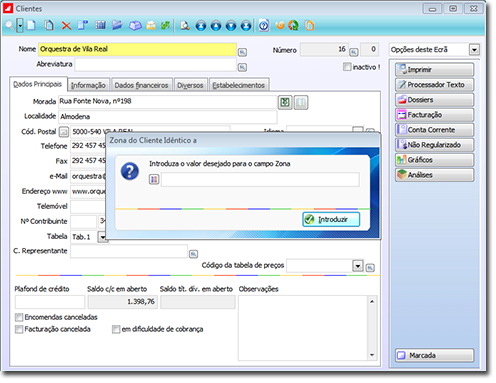The width and height of the screenshot is (496, 383).
Task: Expand the Tabela dropdown arrow
Action: pos(103,237)
